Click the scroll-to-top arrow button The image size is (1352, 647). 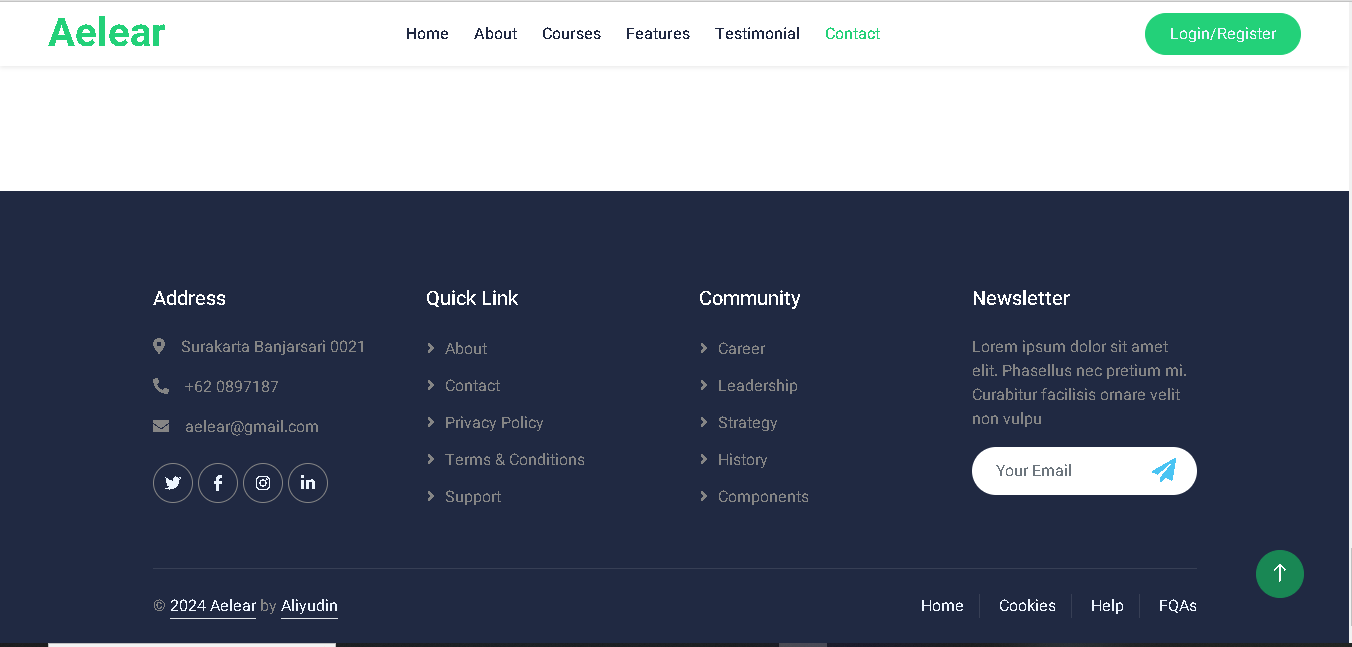[x=1279, y=574]
